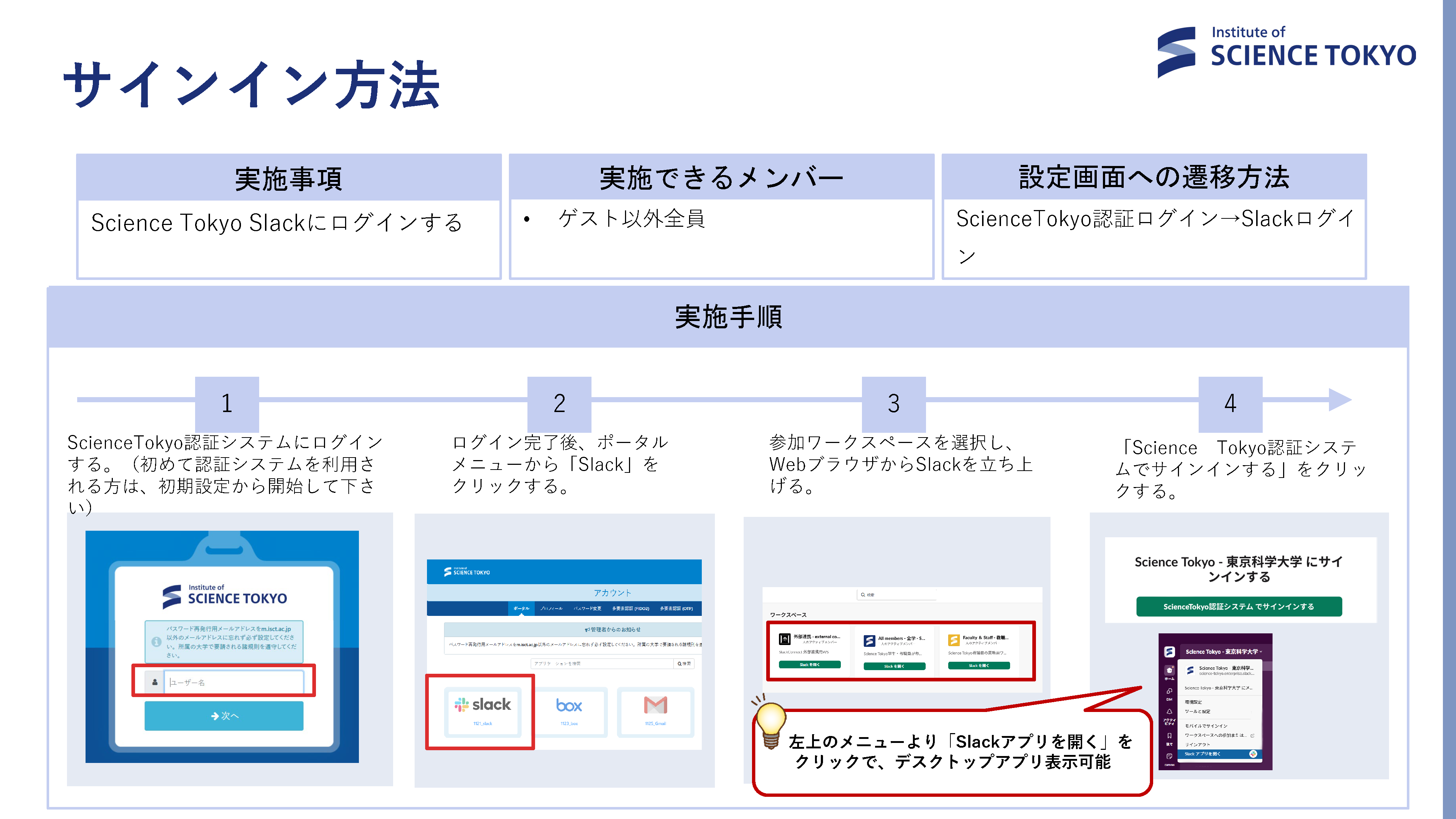Click the yellow Faculty & Staff workspace icon

pos(954,640)
